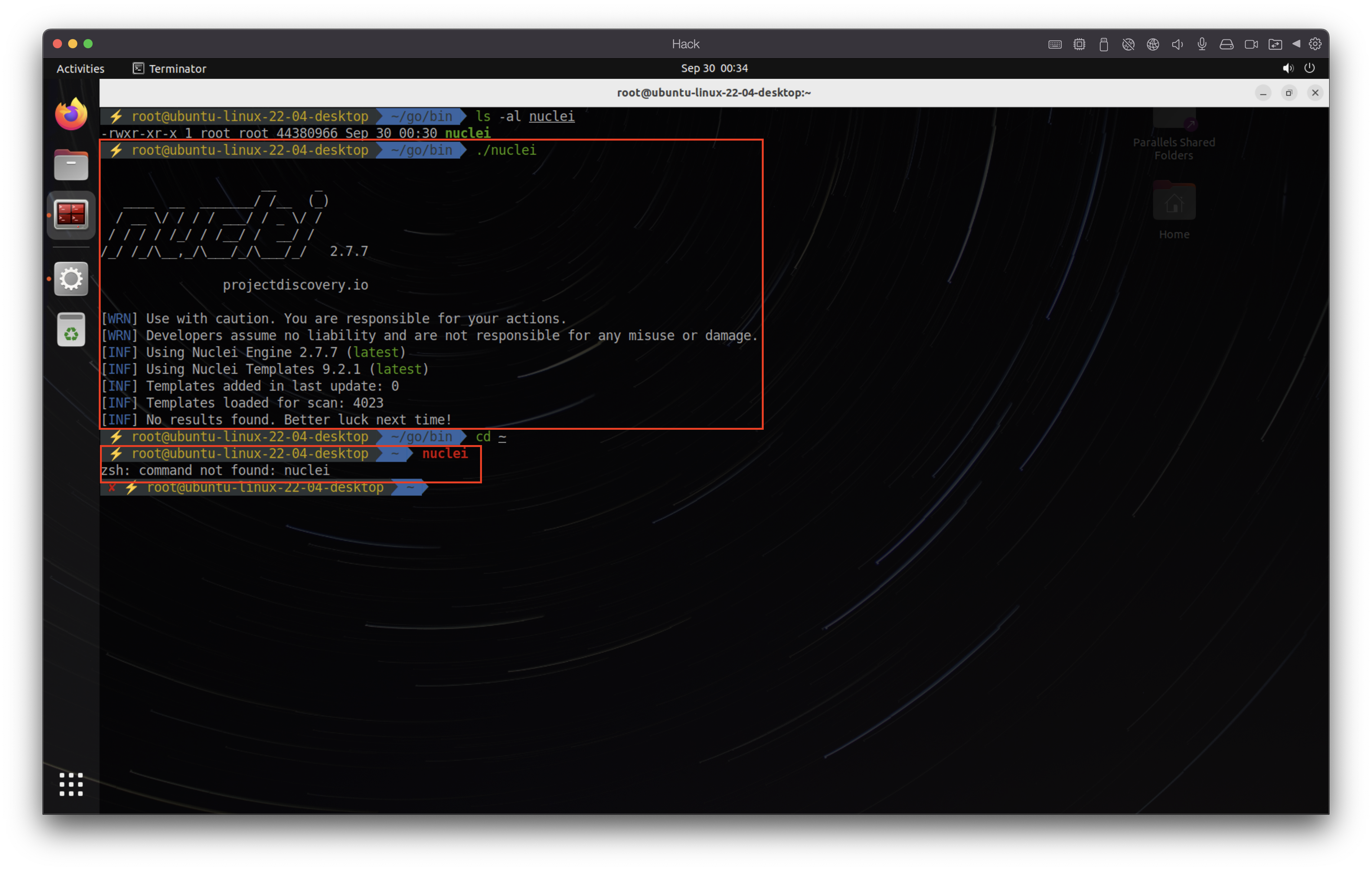Open the Parallels keyboard icon
The image size is (1372, 871).
[x=1055, y=44]
